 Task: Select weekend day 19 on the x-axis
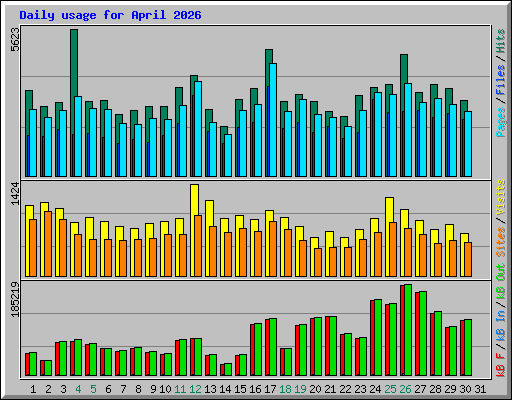(300, 389)
